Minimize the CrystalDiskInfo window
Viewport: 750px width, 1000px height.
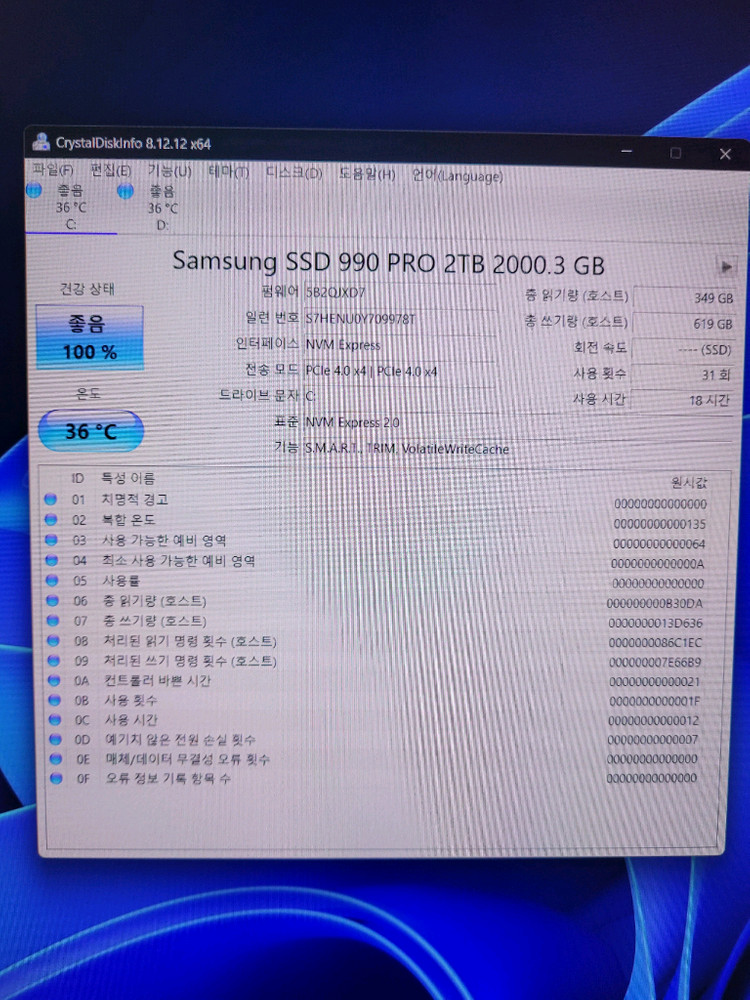click(x=627, y=151)
